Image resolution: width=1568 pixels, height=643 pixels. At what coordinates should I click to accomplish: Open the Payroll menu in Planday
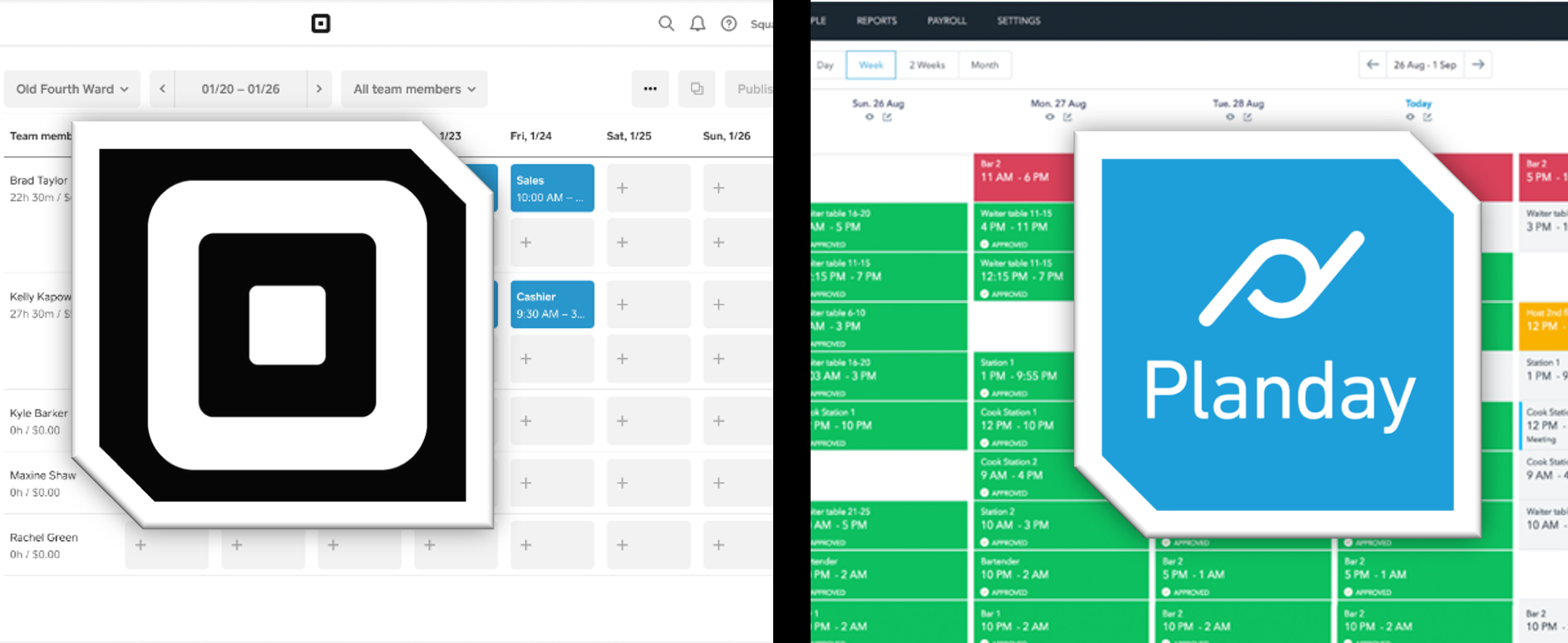click(947, 21)
